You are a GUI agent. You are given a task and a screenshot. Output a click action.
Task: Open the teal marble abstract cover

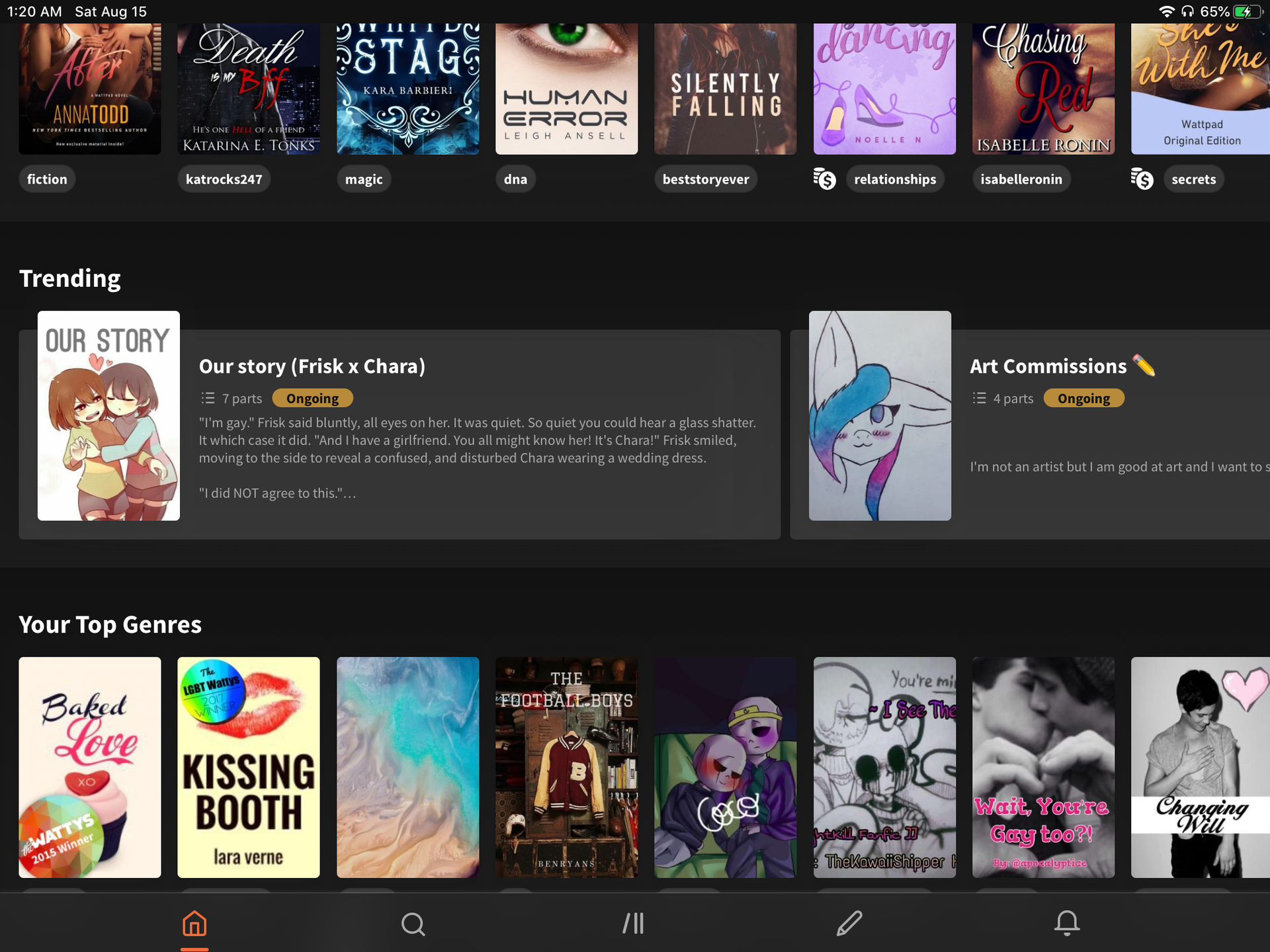408,768
